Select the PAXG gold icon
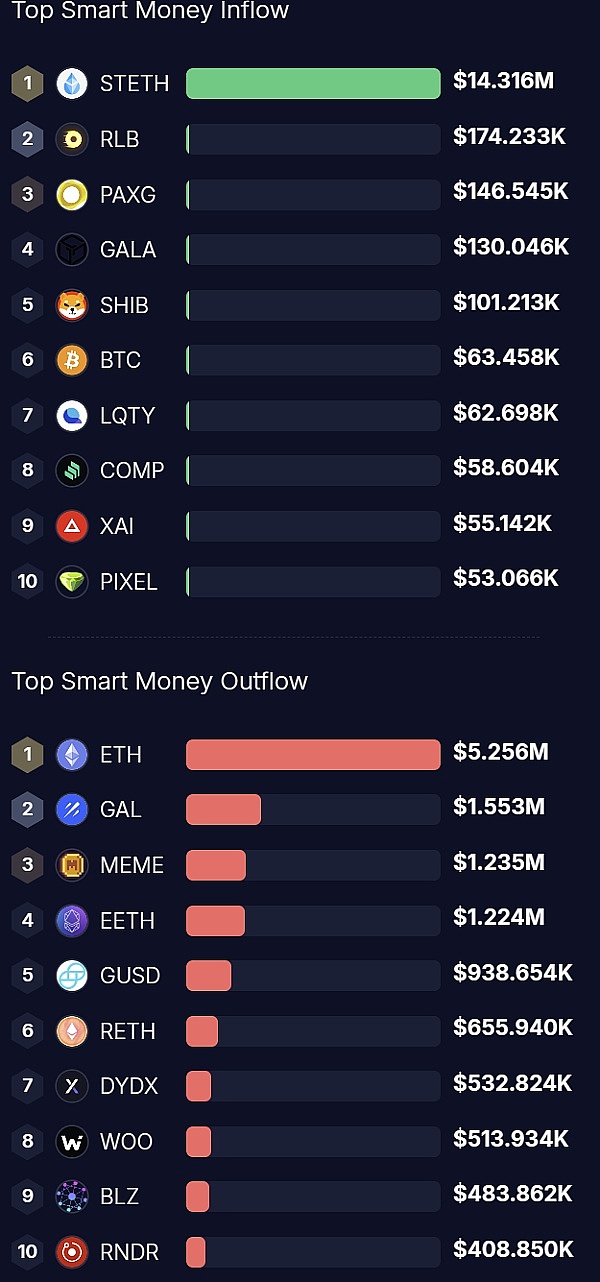This screenshot has width=600, height=1282. point(72,194)
